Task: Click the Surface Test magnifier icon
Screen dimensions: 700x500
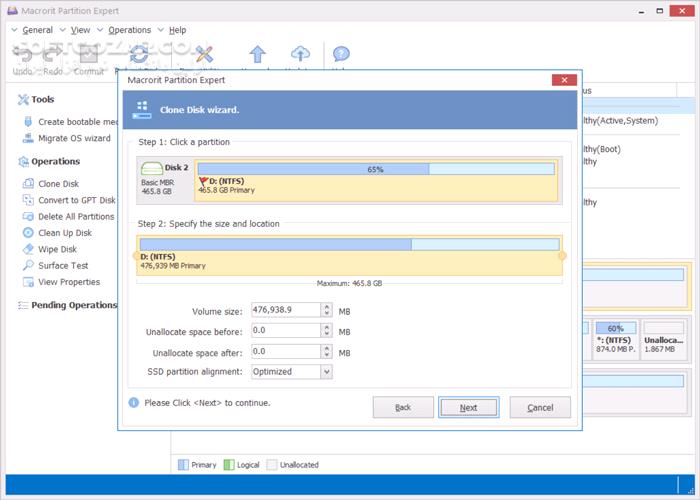Action: pos(28,265)
